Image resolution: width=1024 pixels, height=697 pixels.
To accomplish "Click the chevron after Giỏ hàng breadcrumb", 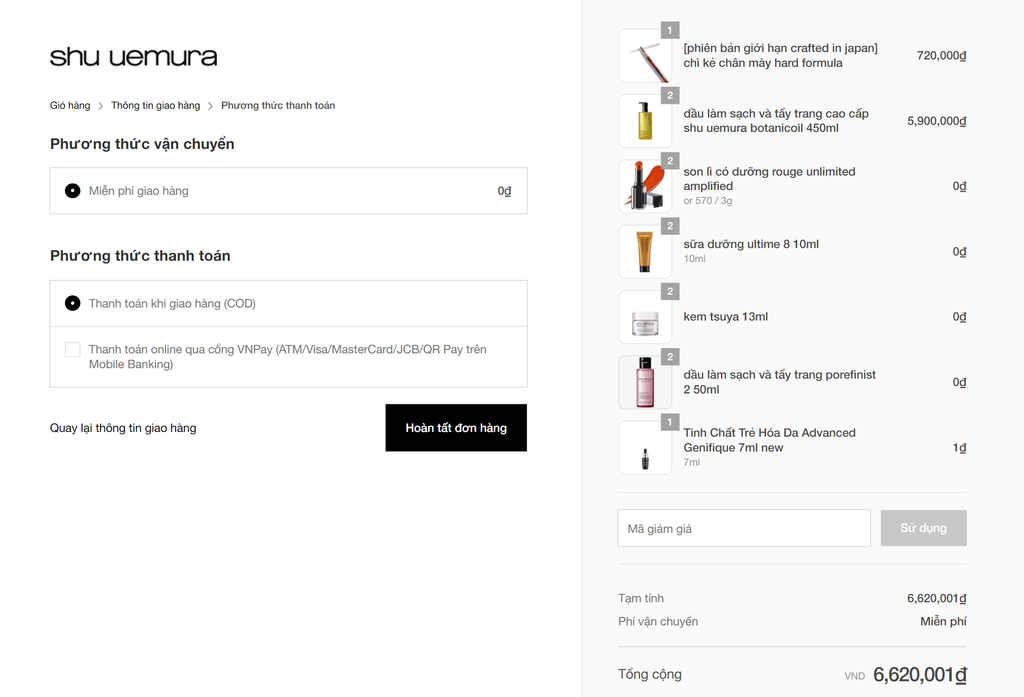I will pyautogui.click(x=101, y=106).
